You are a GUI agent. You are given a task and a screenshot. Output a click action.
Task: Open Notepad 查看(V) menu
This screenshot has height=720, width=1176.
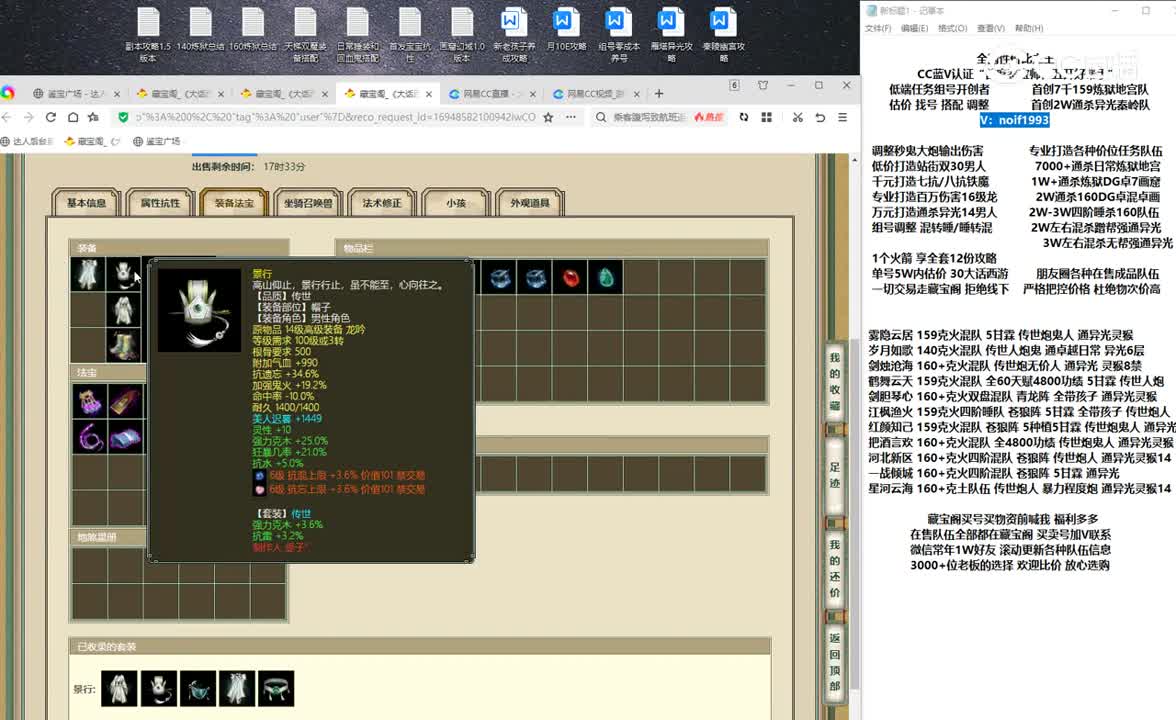[x=991, y=28]
